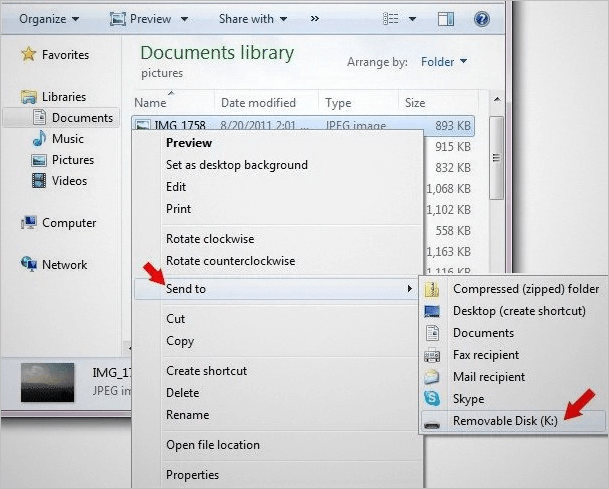Click the Mail recipient icon

(432, 377)
